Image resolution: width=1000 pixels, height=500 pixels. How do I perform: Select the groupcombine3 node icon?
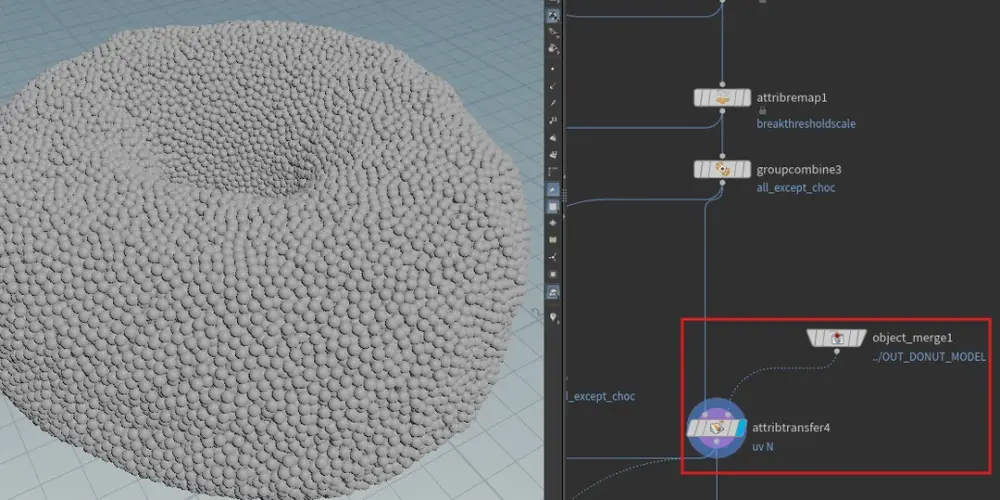pyautogui.click(x=722, y=169)
